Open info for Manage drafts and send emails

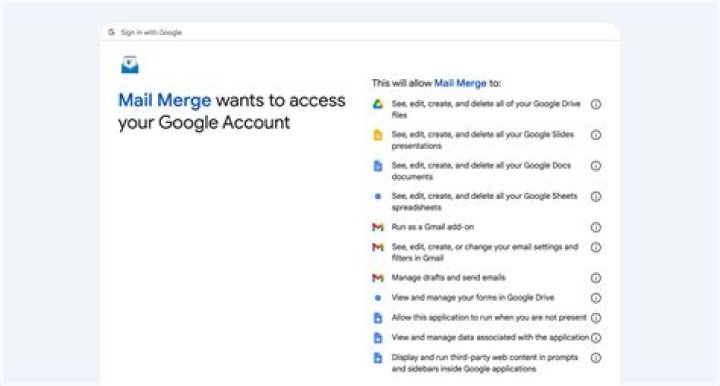596,278
